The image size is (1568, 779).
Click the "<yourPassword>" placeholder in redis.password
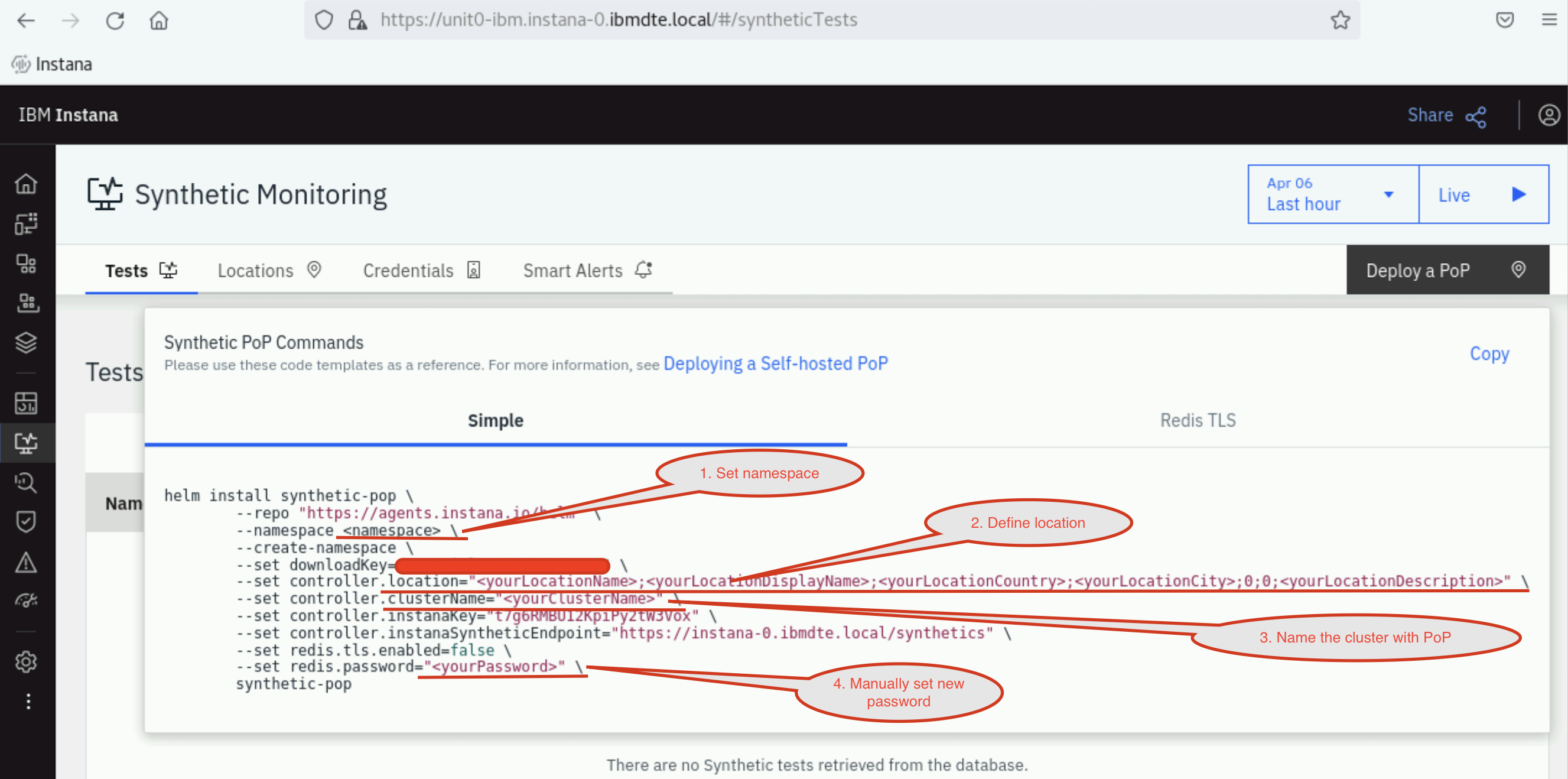click(x=495, y=666)
